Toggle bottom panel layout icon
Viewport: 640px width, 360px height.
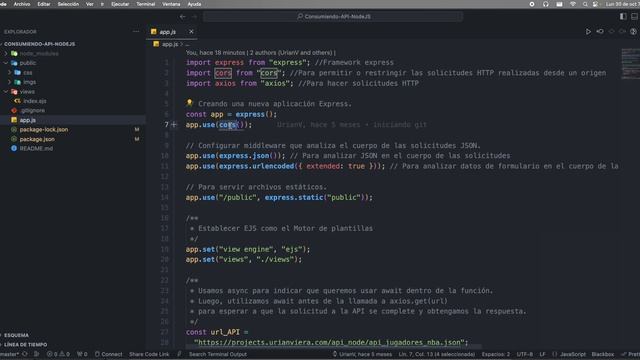click(x=634, y=16)
